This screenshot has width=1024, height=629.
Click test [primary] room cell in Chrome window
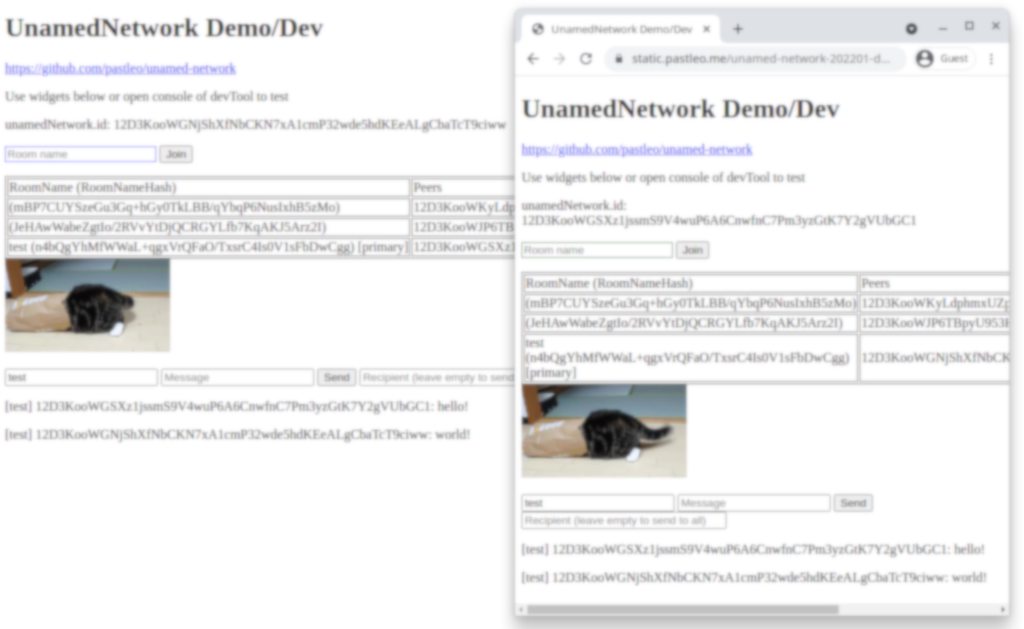pos(690,357)
